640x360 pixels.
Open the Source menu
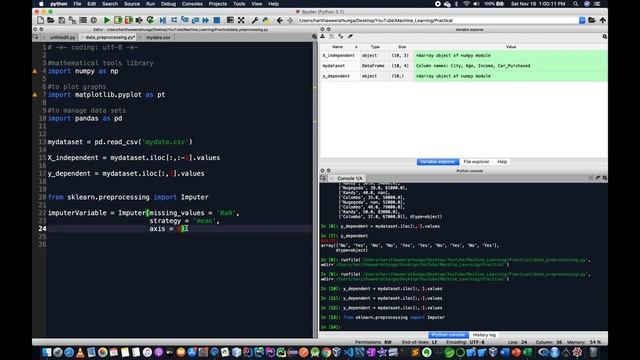pyautogui.click(x=132, y=4)
